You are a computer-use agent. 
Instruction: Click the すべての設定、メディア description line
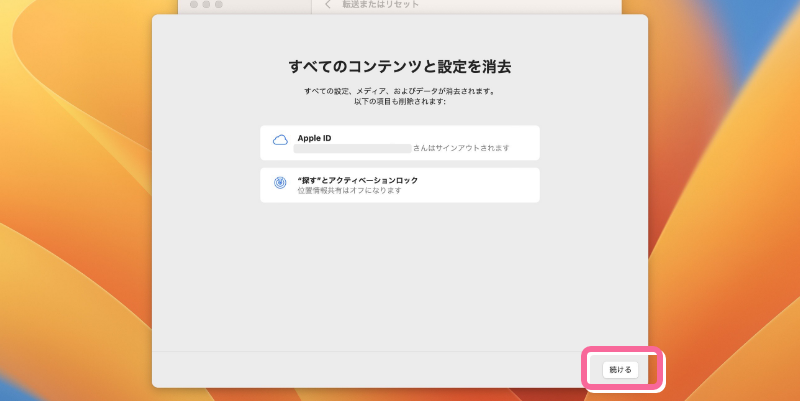point(400,91)
